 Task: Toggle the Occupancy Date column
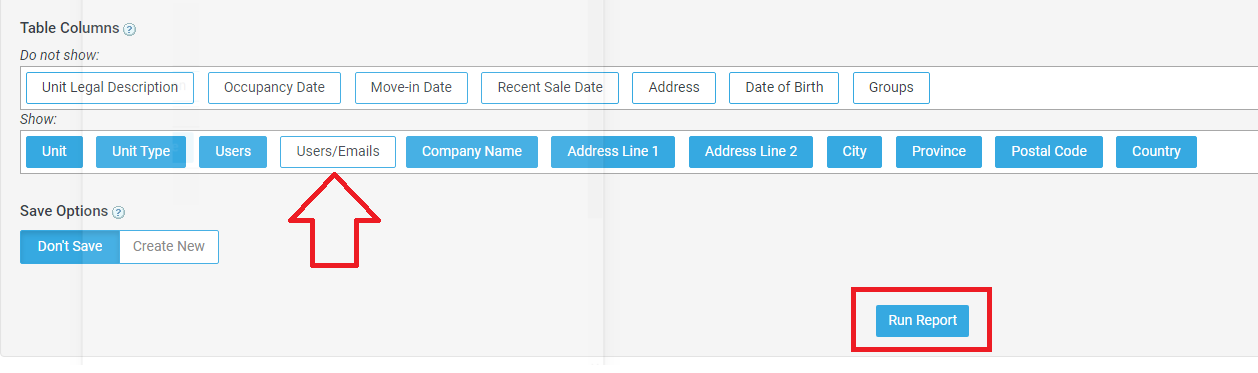click(274, 87)
